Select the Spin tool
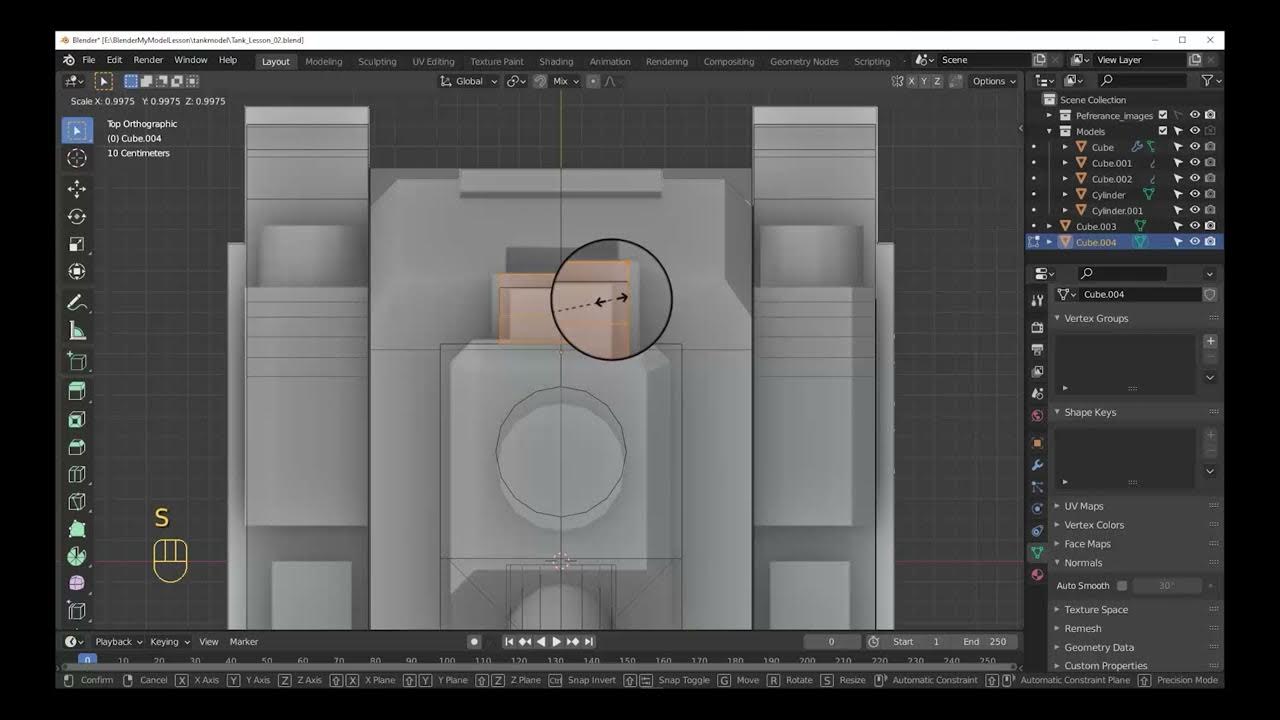Image resolution: width=1280 pixels, height=720 pixels. tap(77, 556)
